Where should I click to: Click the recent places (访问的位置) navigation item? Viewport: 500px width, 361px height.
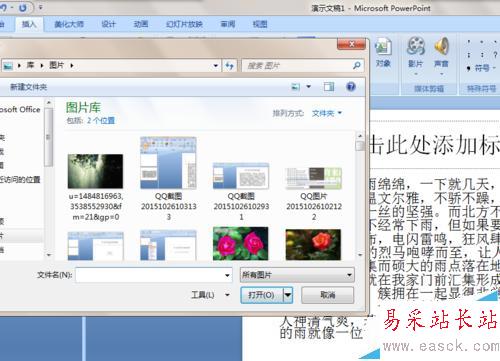[x=20, y=180]
